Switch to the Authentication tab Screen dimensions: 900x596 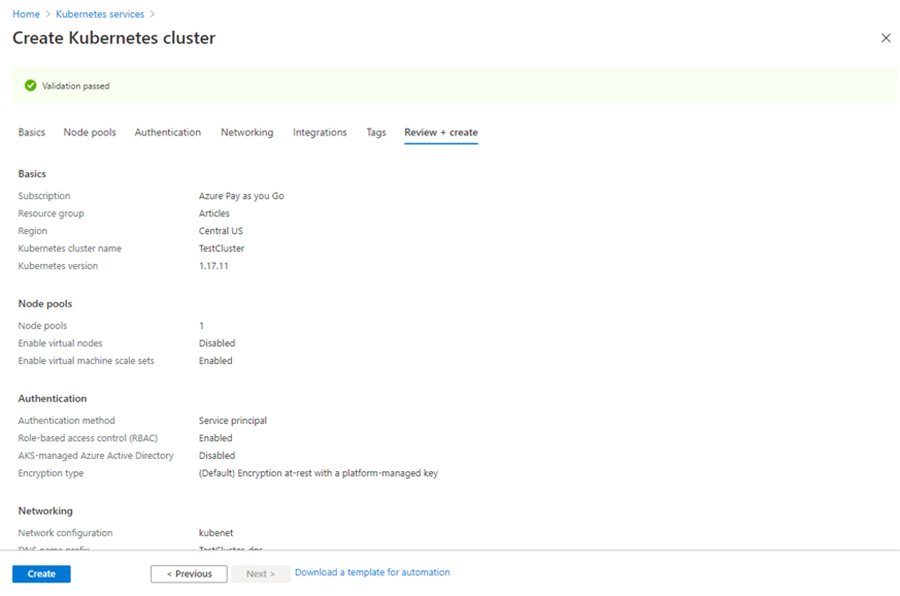167,131
